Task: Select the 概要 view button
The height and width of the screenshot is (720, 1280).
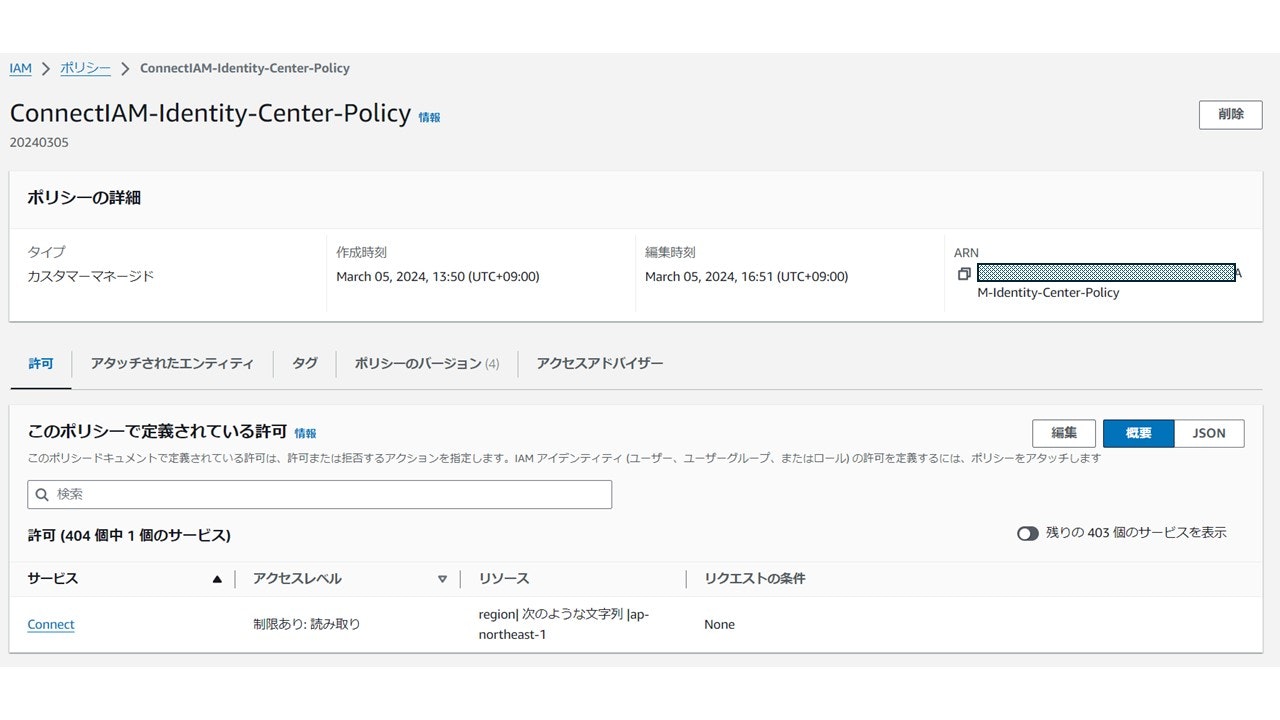Action: pos(1138,433)
